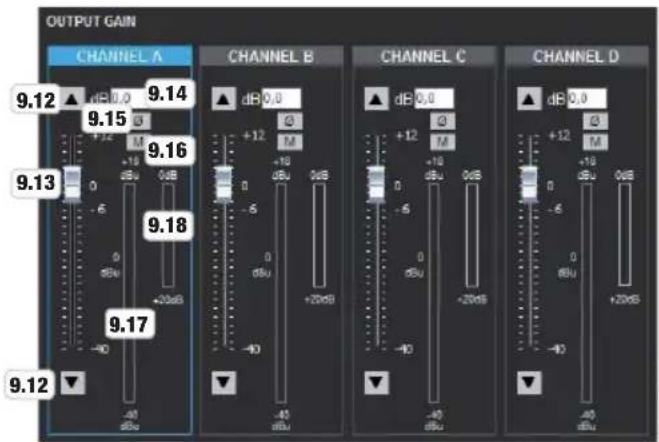The width and height of the screenshot is (659, 442).
Task: Click the +12 label on Channel B fader
Action: click(x=254, y=136)
